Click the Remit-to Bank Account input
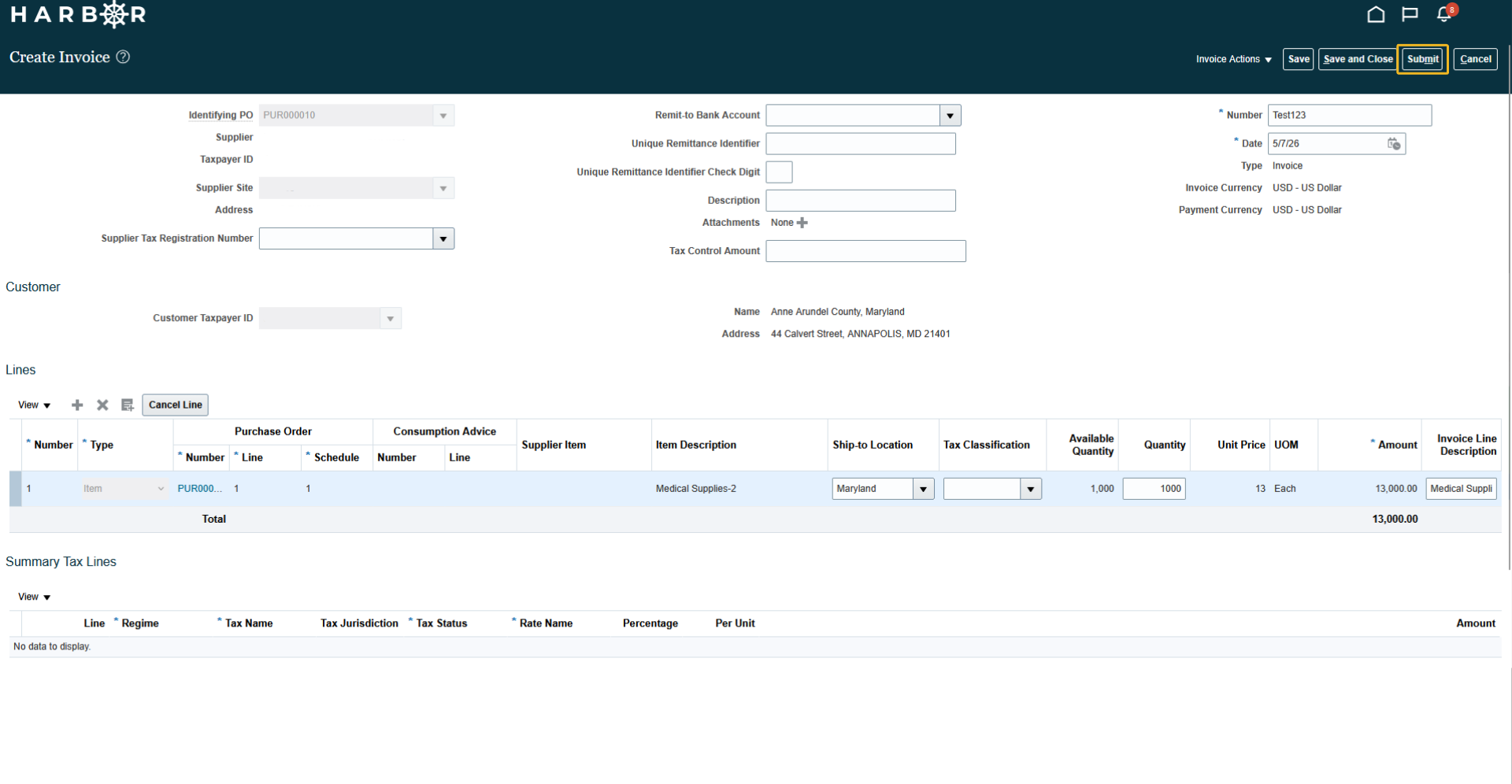Viewport: 1512px width, 784px height. point(853,116)
